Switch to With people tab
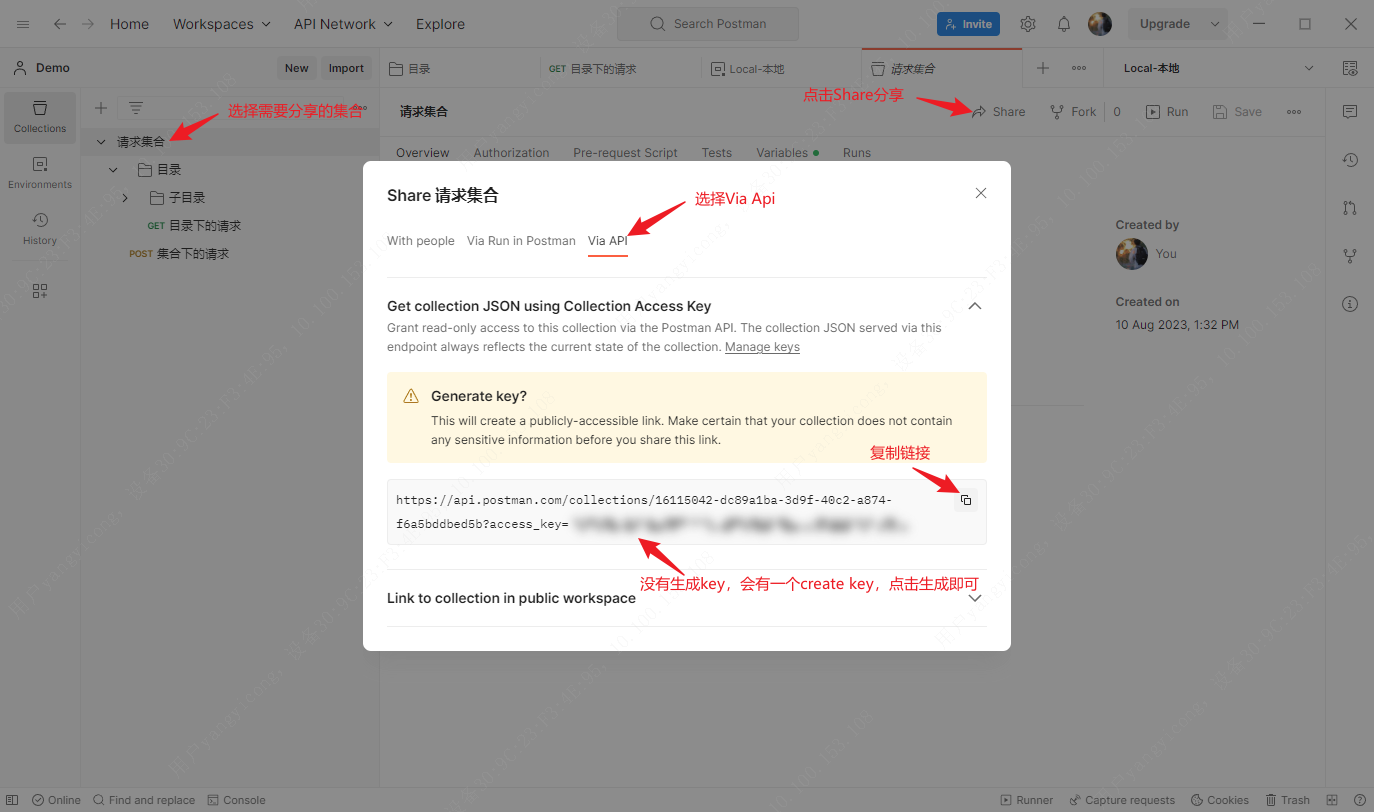 pyautogui.click(x=421, y=241)
